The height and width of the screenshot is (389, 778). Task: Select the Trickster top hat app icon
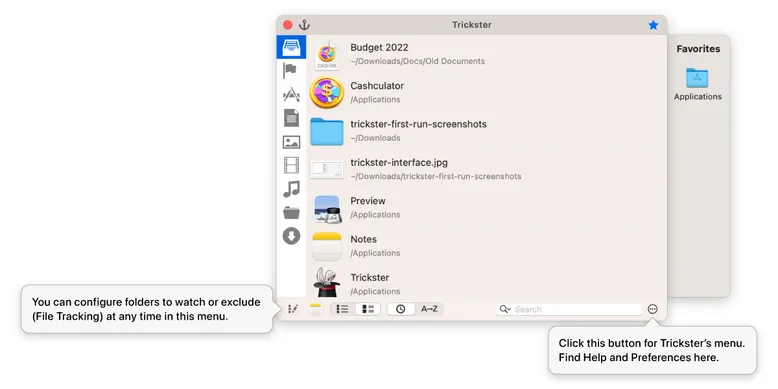(326, 283)
